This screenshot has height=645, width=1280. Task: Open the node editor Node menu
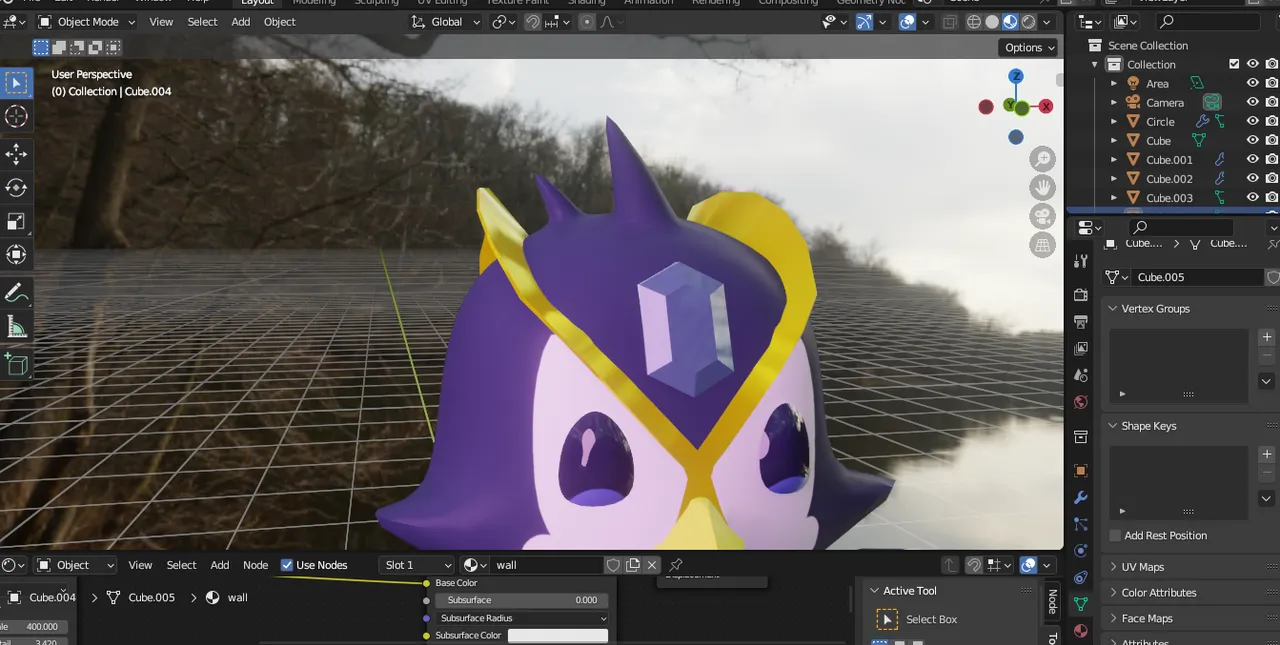pos(256,565)
